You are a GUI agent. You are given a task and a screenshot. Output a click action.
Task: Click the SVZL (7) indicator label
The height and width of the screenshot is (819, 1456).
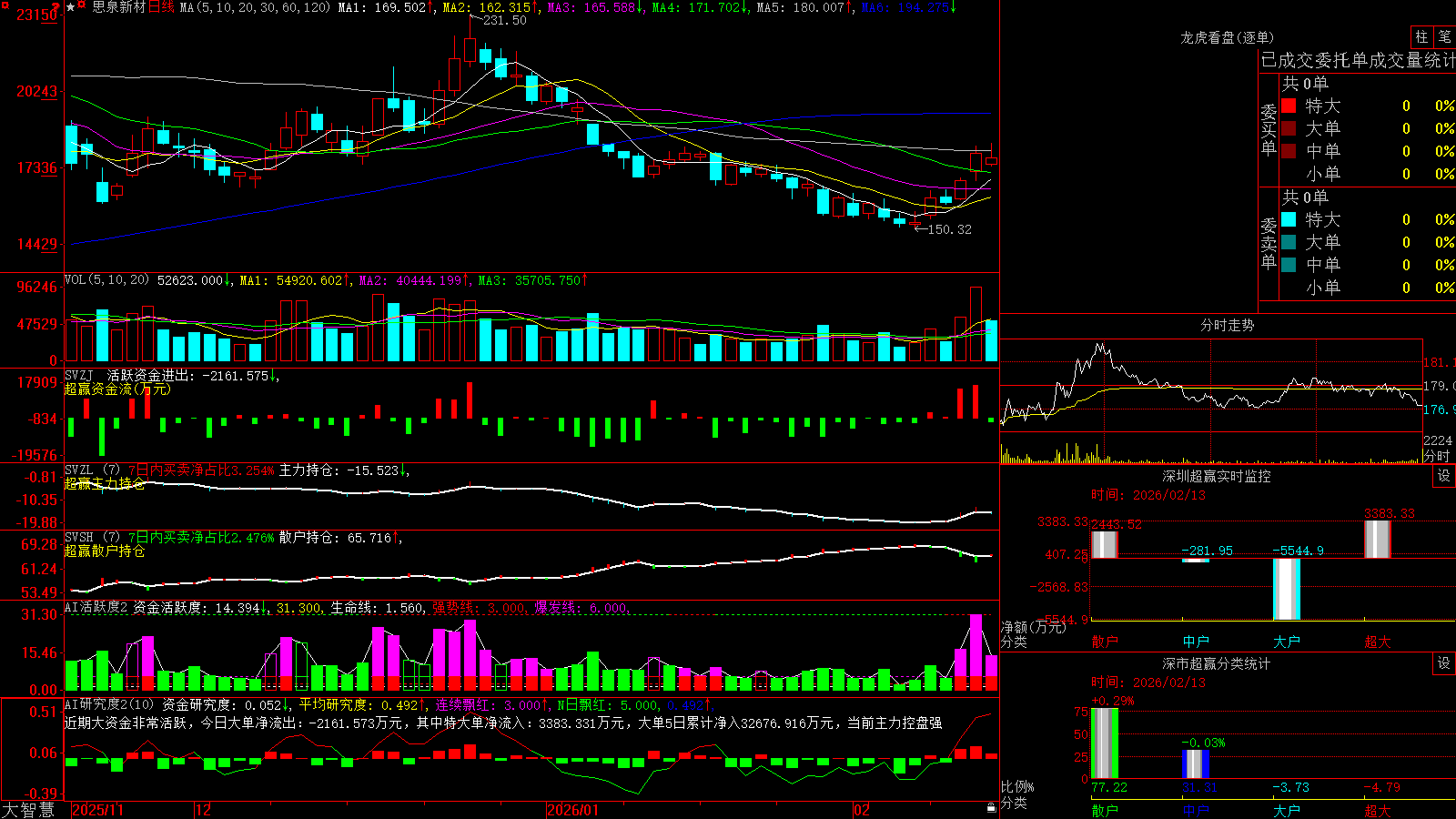(93, 470)
